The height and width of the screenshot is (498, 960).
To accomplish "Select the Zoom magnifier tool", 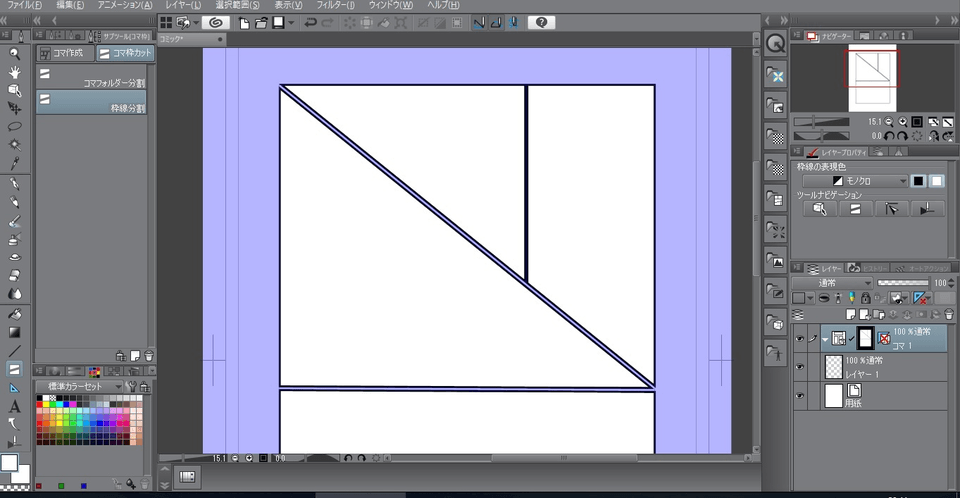I will [x=15, y=54].
